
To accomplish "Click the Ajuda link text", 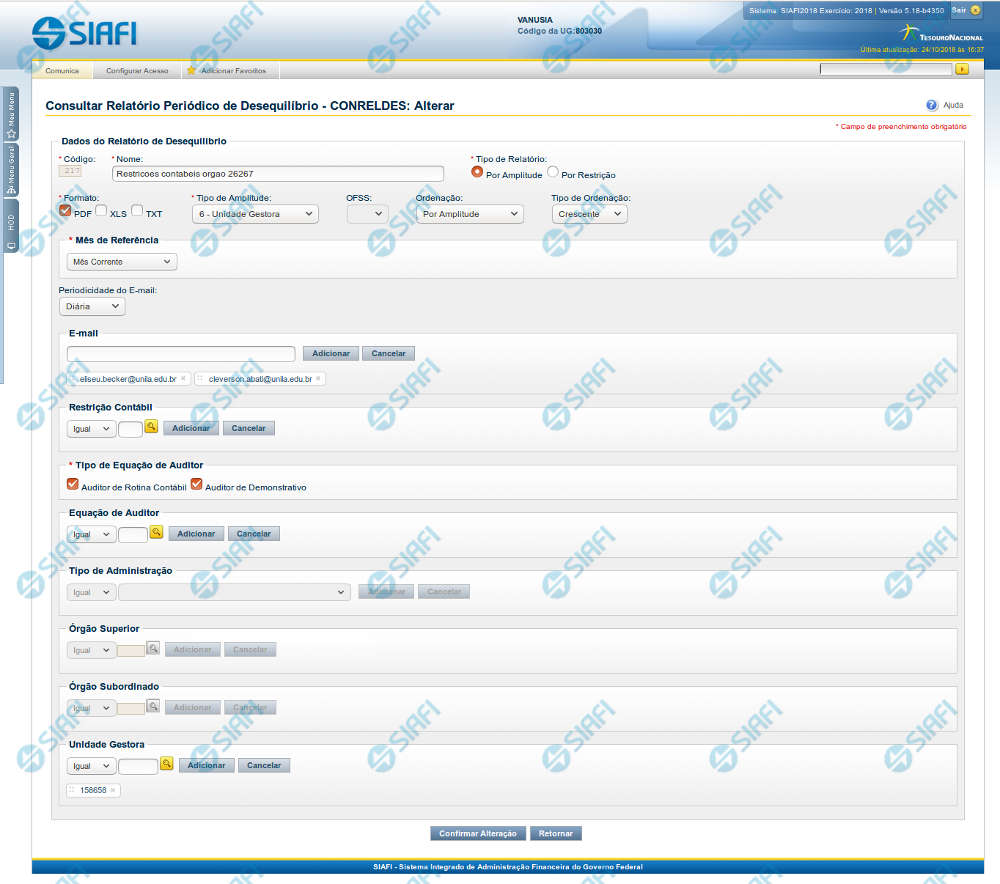I will (953, 105).
